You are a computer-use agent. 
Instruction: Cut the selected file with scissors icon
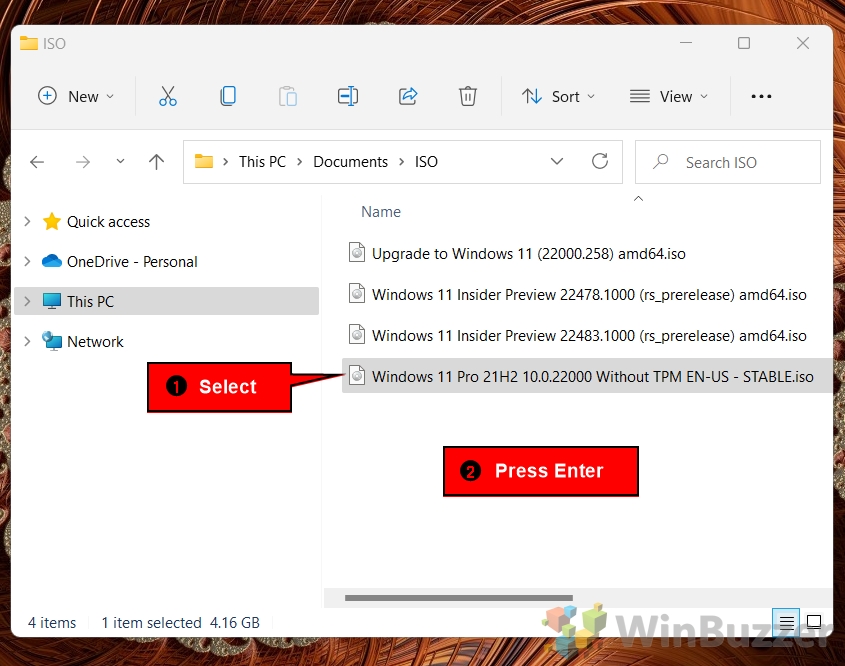[x=168, y=96]
